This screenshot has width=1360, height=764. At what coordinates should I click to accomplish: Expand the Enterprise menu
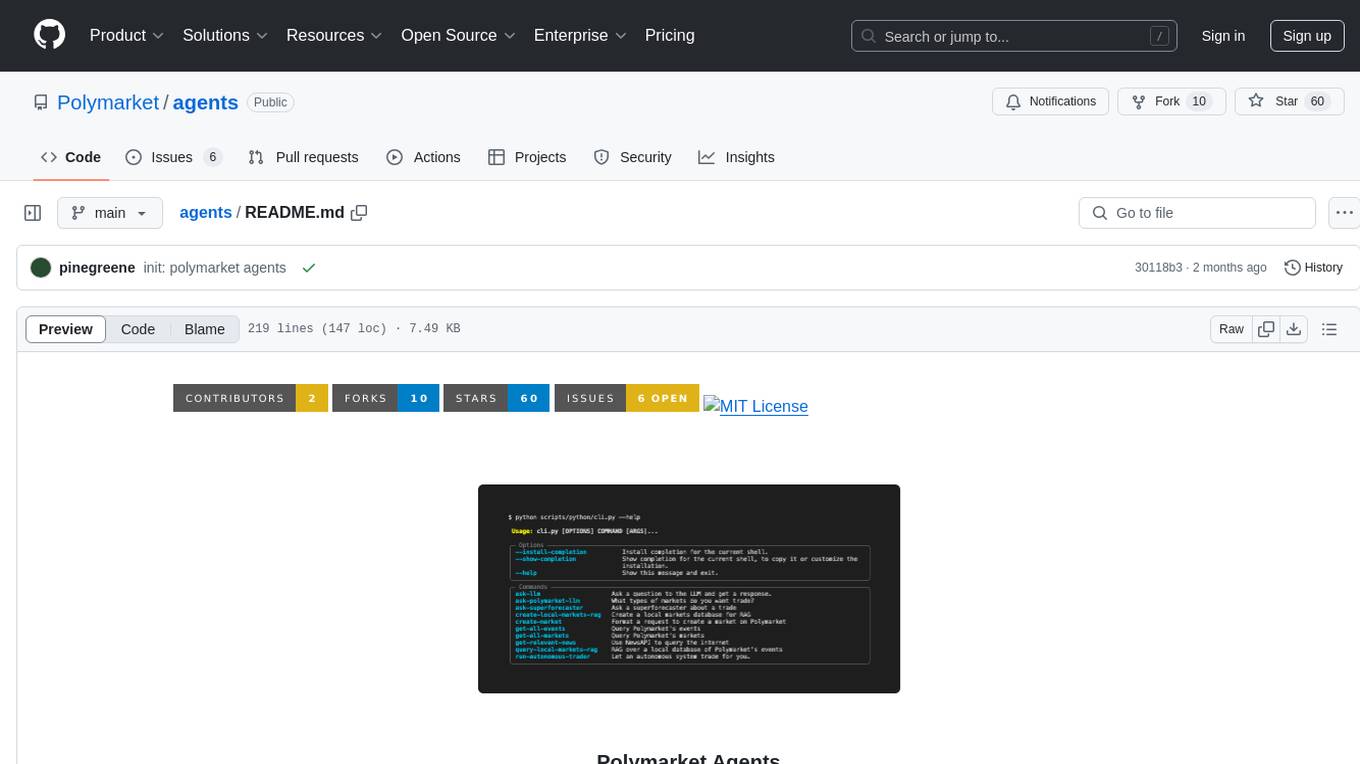(580, 35)
